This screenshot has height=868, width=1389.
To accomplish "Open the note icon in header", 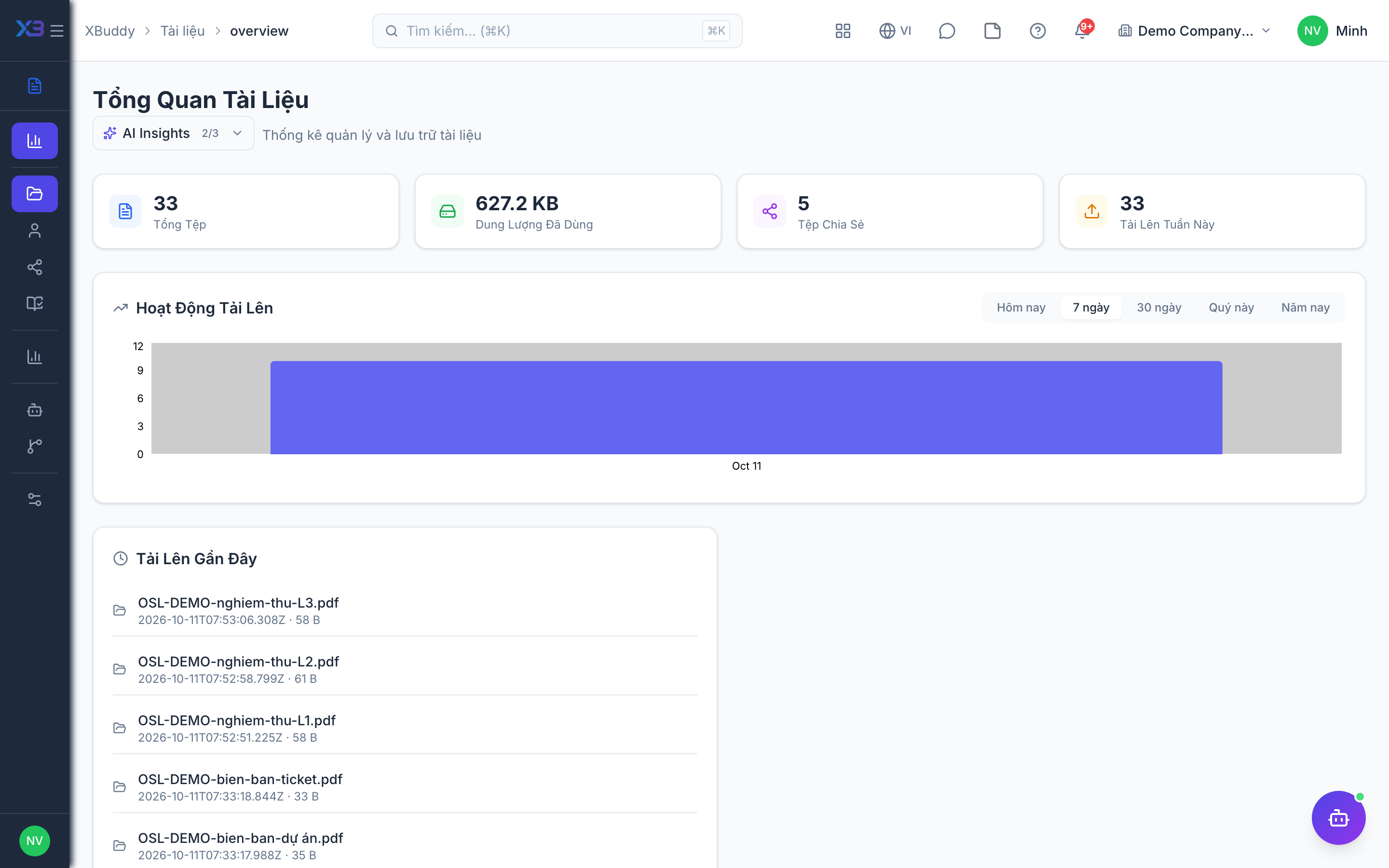I will (993, 31).
